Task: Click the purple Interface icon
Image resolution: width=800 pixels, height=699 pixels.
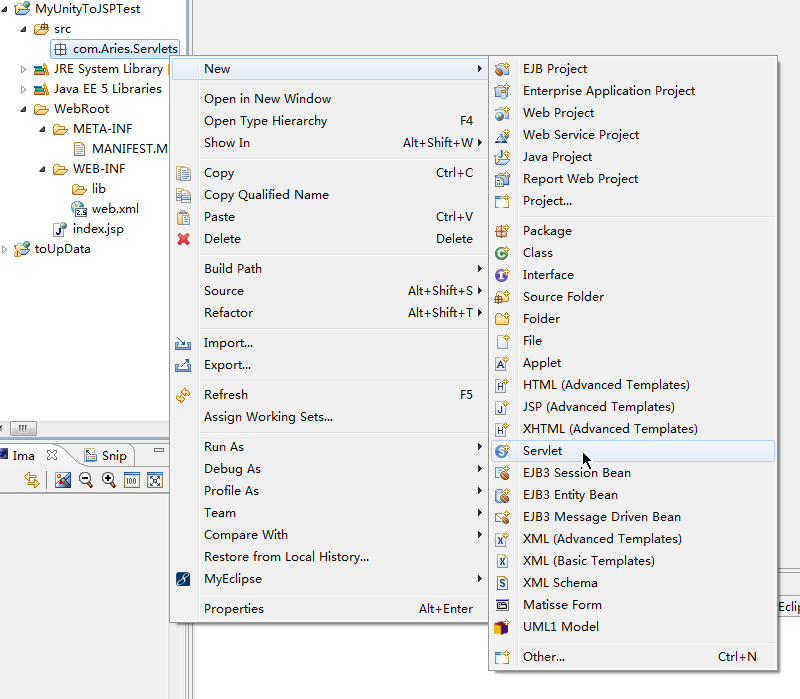Action: click(502, 275)
